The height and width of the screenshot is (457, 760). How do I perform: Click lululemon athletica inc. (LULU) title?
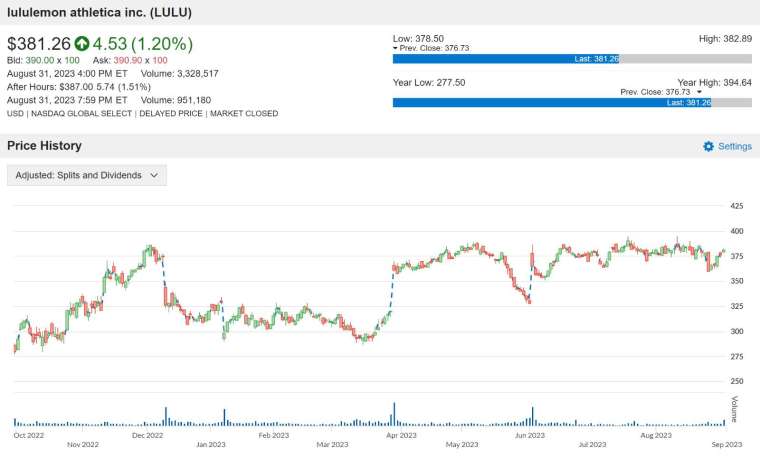pos(99,12)
